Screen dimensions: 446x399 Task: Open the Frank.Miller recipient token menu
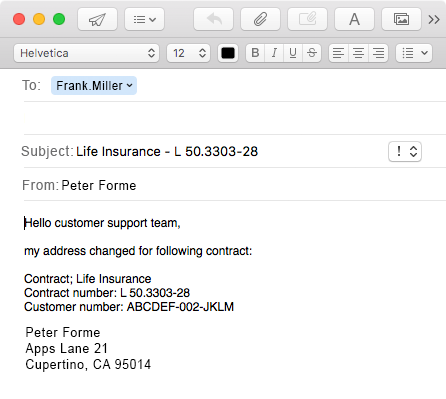[94, 86]
